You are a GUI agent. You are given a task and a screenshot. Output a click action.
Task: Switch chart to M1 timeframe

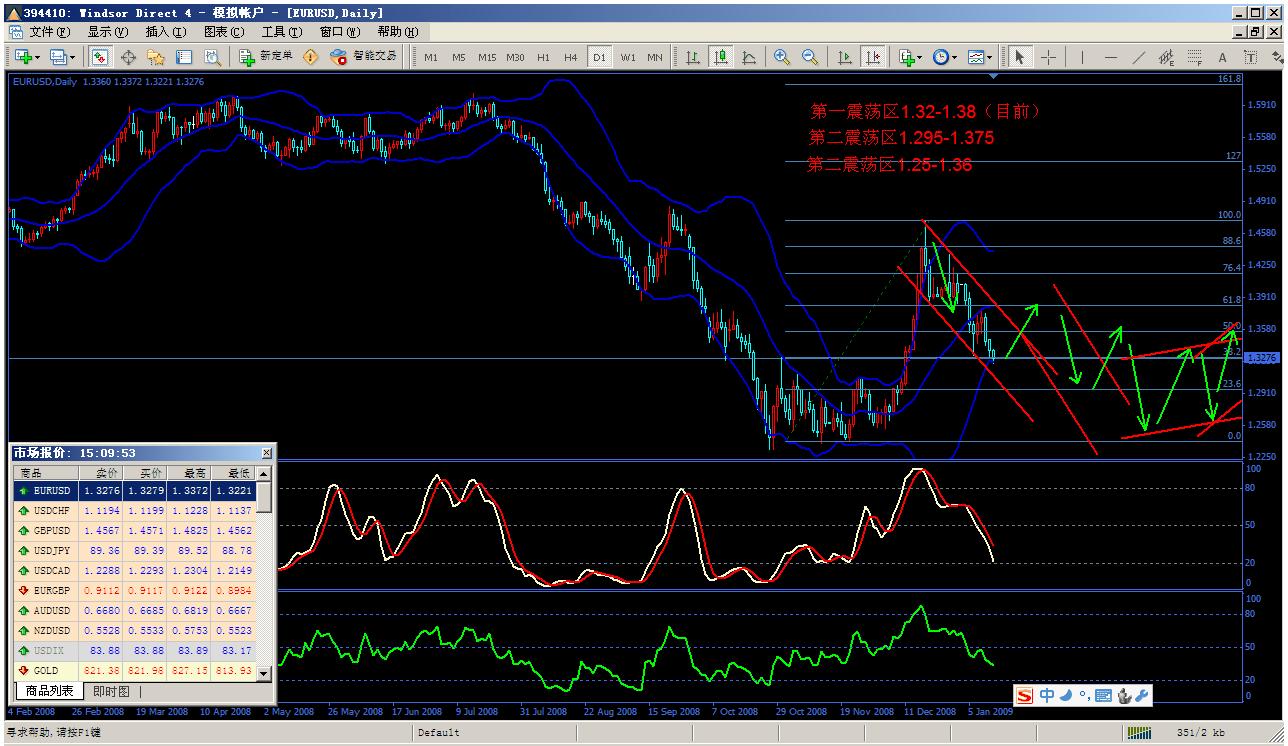(431, 57)
